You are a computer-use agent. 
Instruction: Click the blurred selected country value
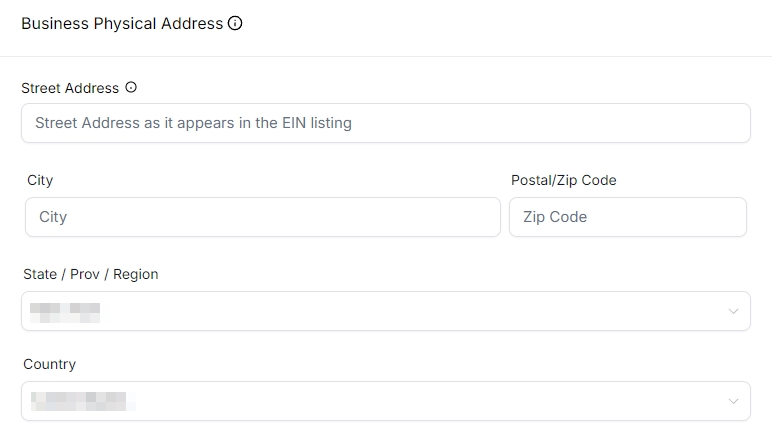coord(80,401)
